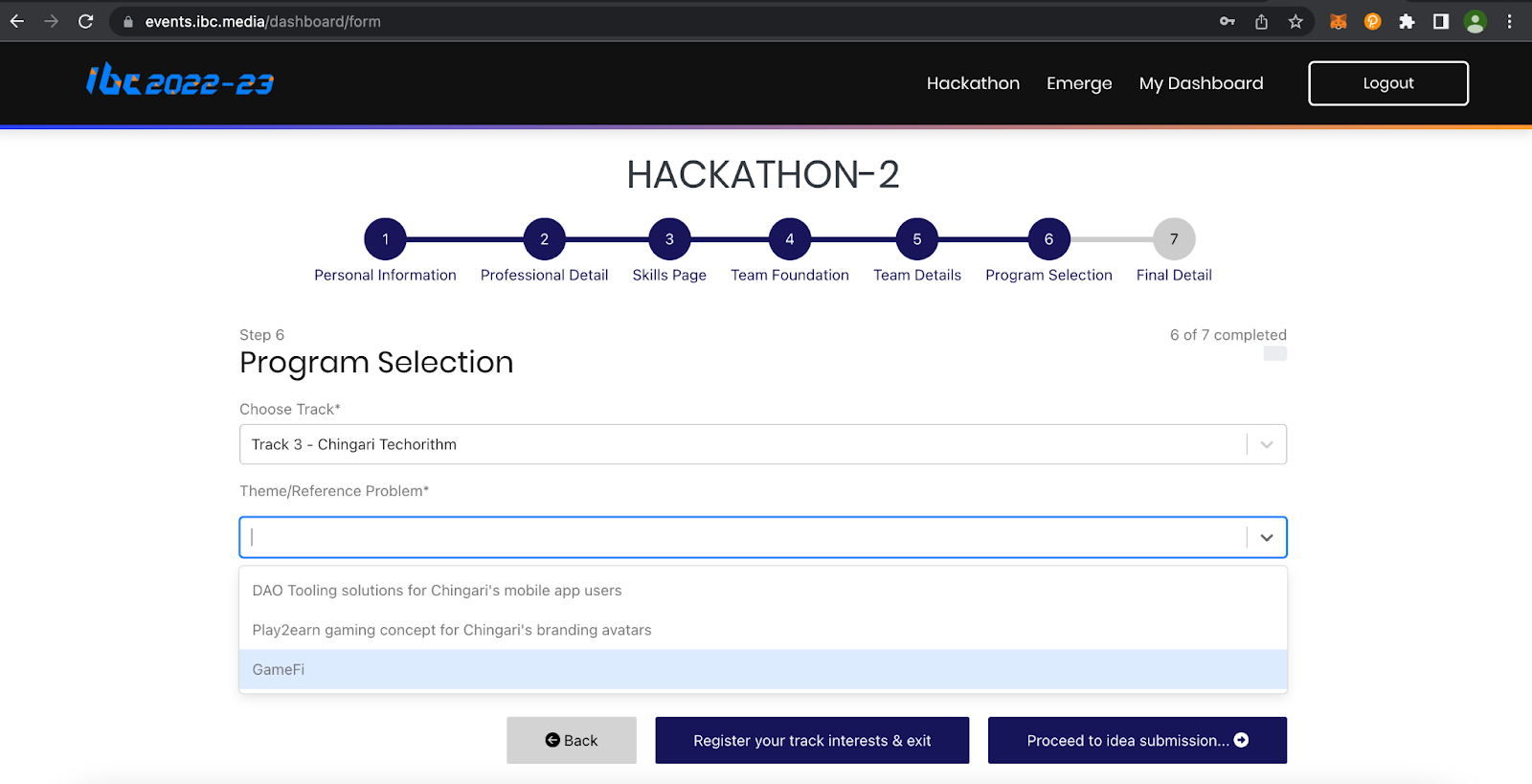The height and width of the screenshot is (784, 1532).
Task: Click the Logout button
Action: 1388,83
